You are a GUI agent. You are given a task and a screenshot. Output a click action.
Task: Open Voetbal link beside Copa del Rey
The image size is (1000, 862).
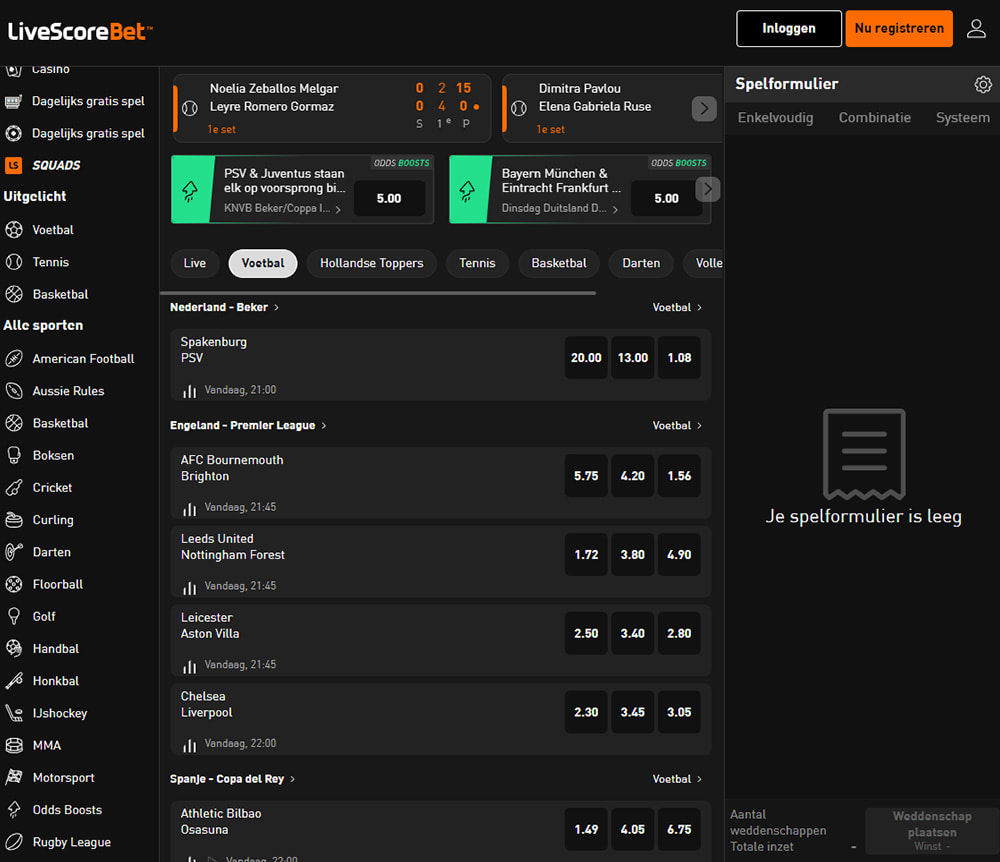coord(677,779)
